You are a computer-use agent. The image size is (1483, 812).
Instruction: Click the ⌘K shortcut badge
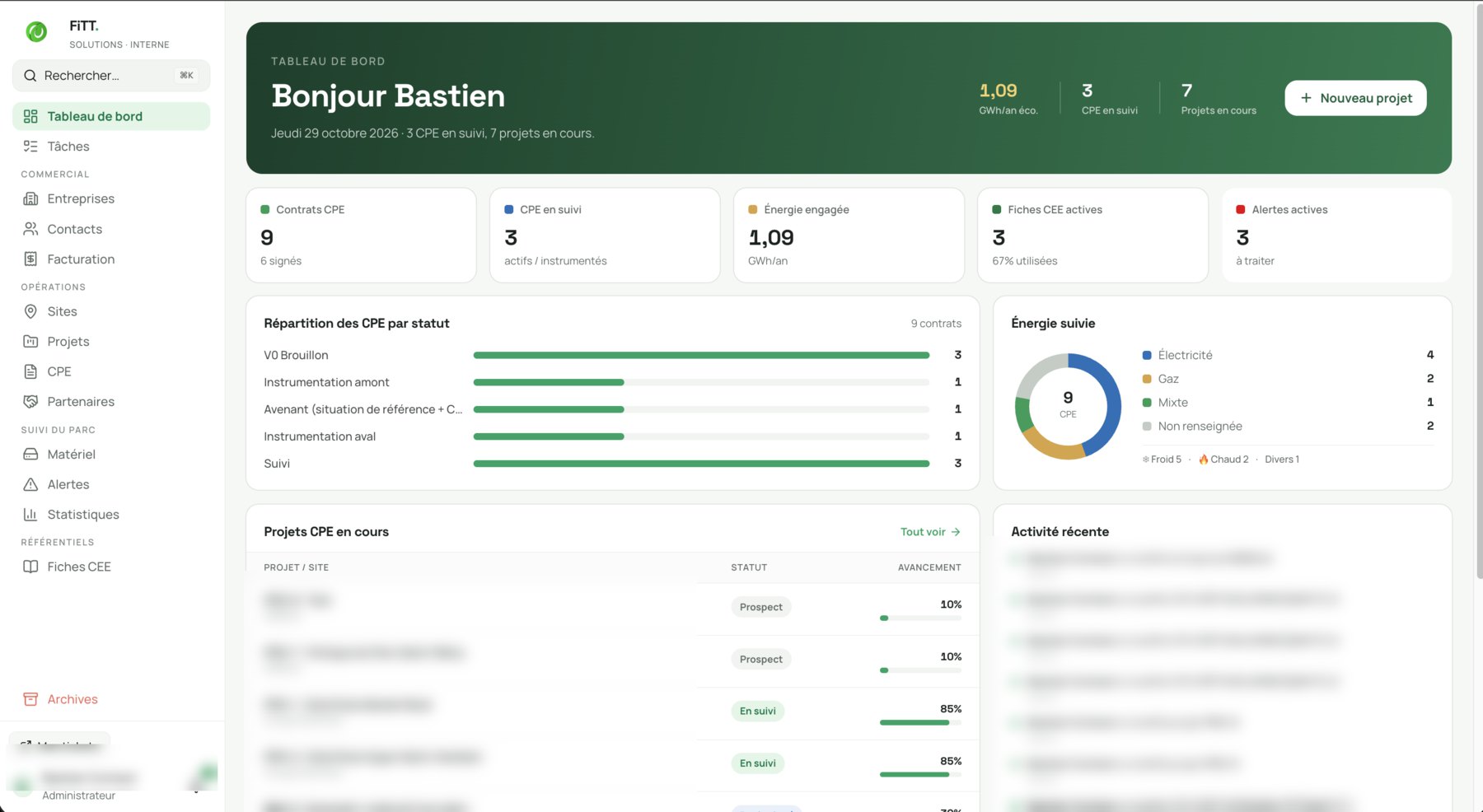tap(187, 76)
